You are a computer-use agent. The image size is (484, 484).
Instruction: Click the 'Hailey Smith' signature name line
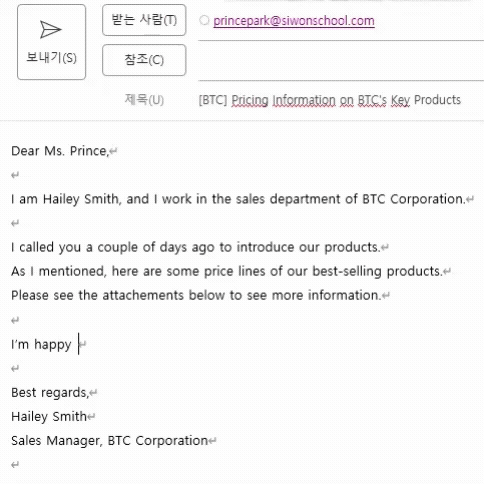49,417
